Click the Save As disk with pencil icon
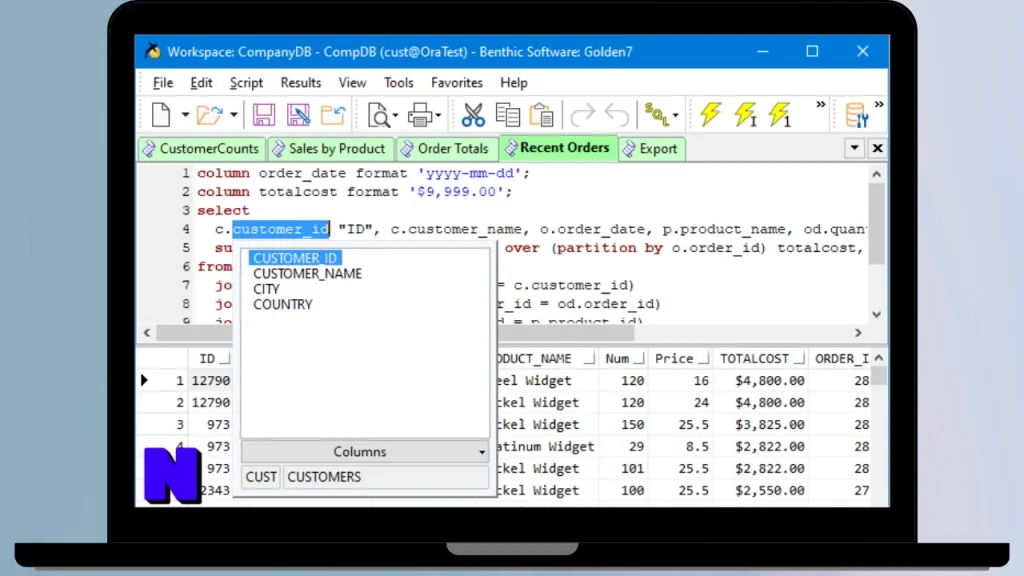This screenshot has width=1024, height=576. pyautogui.click(x=298, y=115)
